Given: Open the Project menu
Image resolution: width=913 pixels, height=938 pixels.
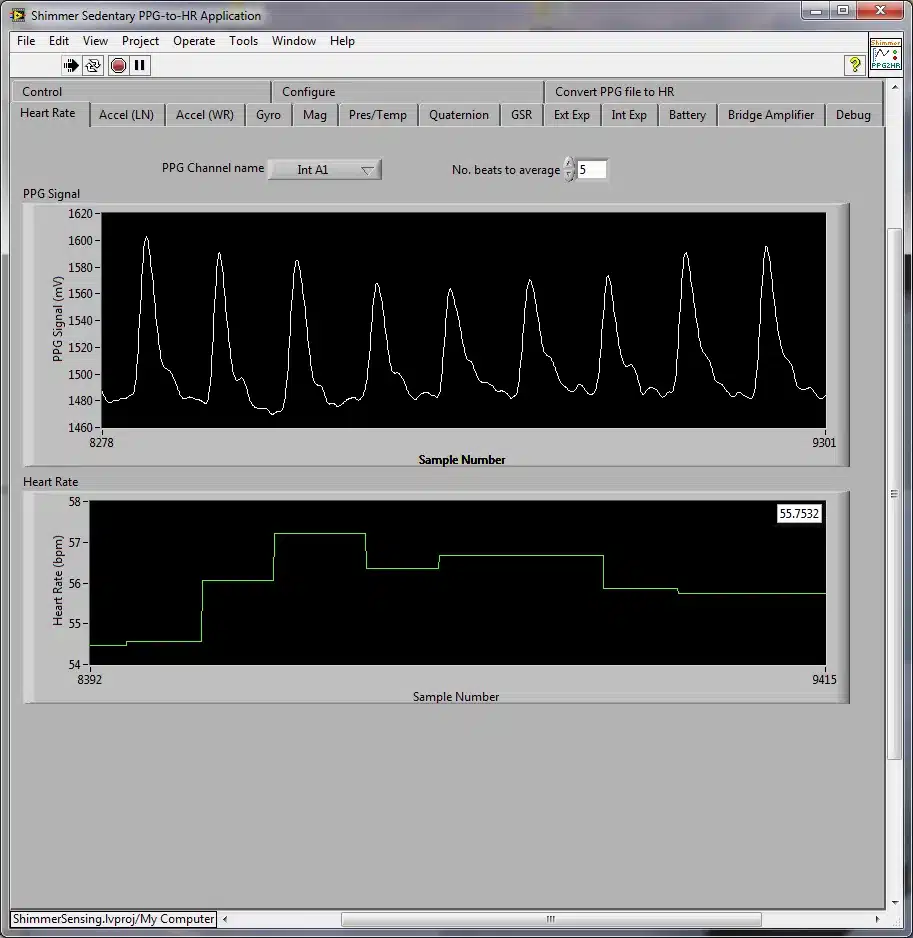Looking at the screenshot, I should [x=141, y=41].
